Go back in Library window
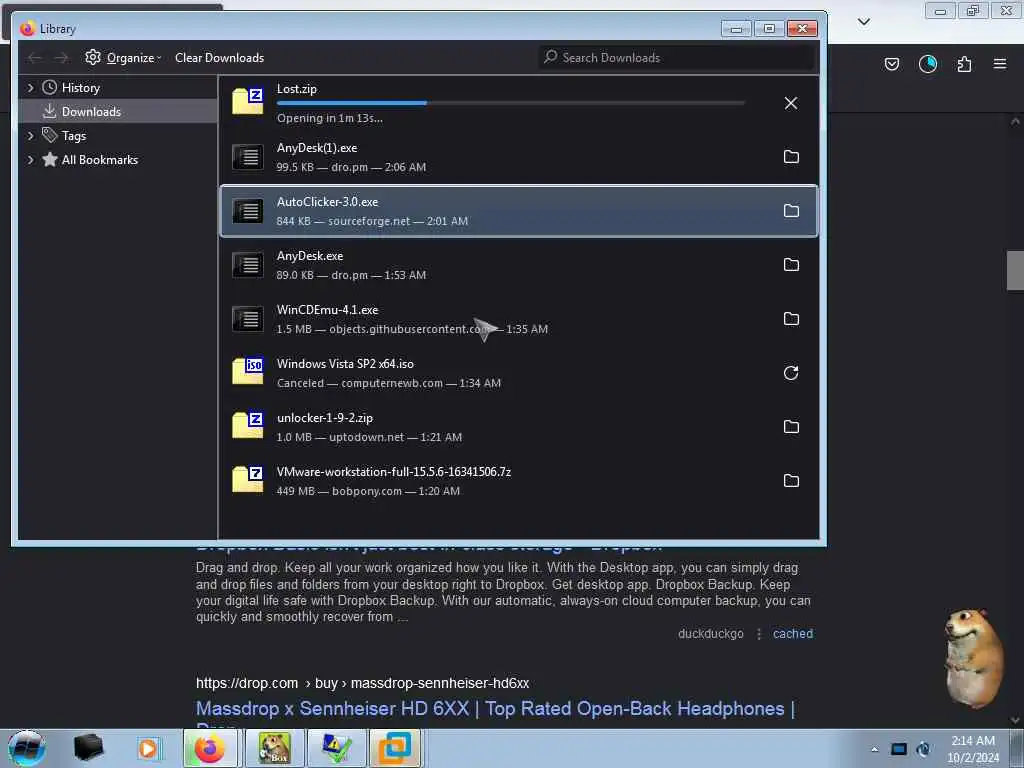The width and height of the screenshot is (1024, 768). point(35,58)
